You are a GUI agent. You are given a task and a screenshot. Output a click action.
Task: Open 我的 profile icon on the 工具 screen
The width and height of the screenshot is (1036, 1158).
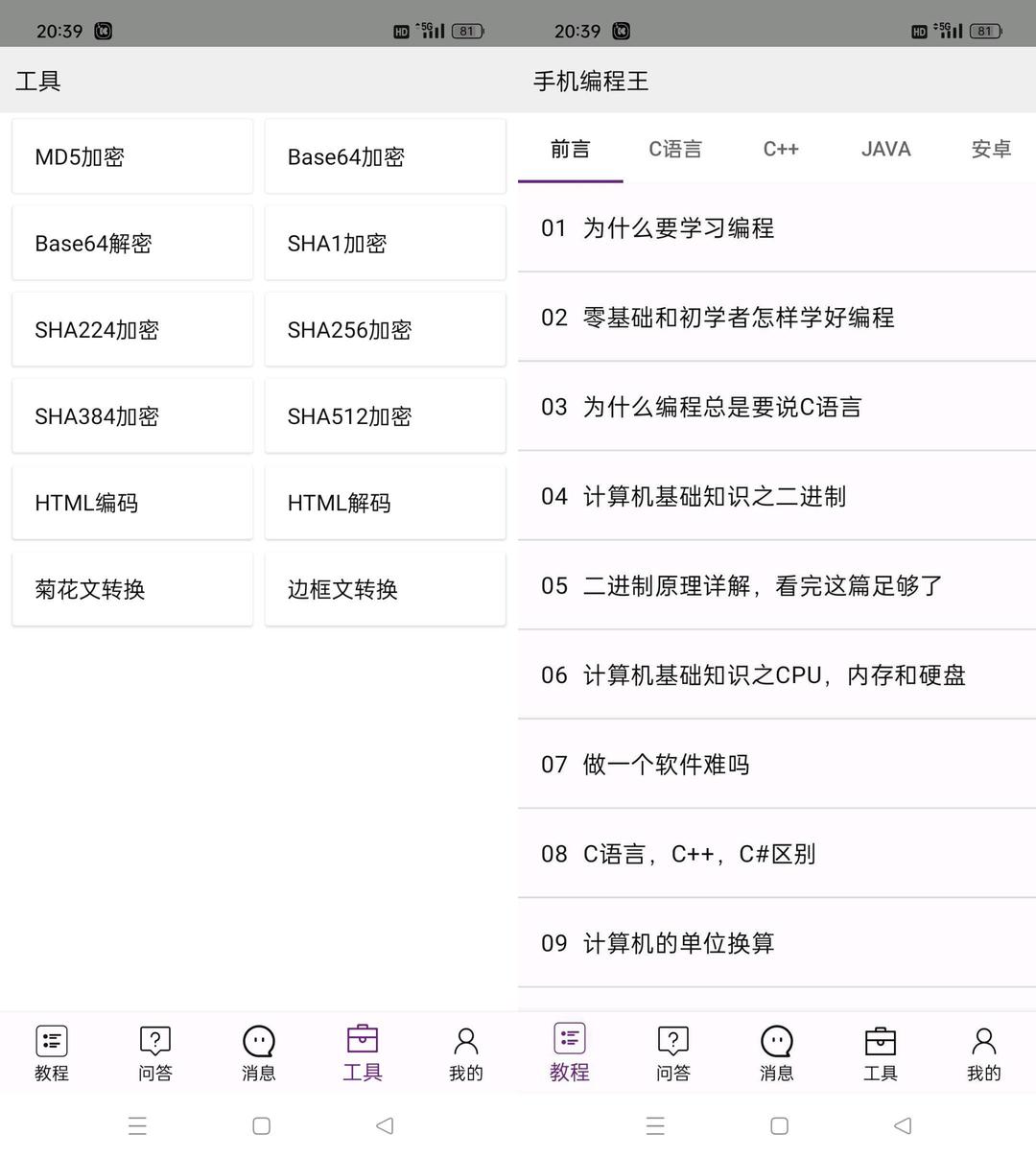pos(465,1042)
